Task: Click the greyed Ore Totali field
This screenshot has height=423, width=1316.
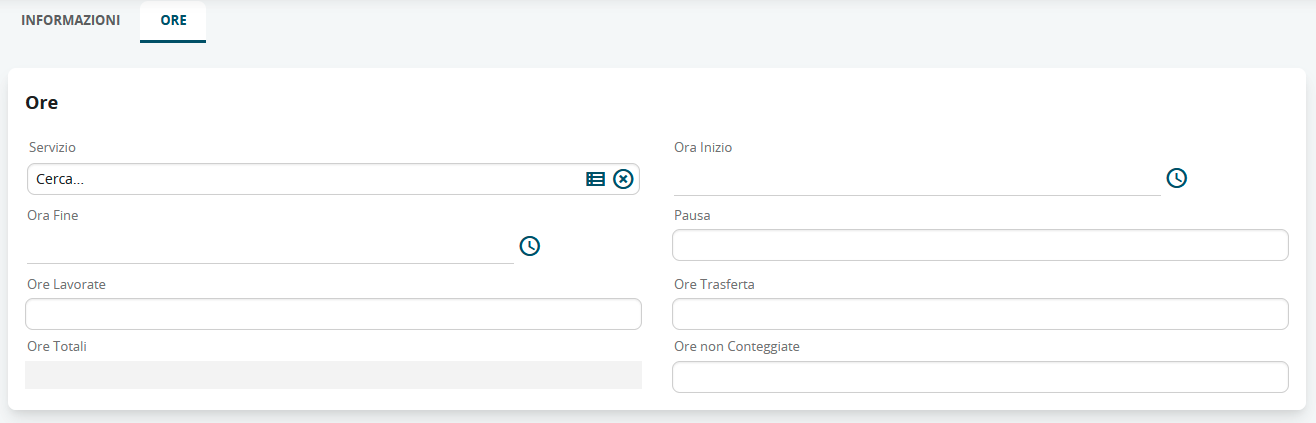Action: click(333, 375)
